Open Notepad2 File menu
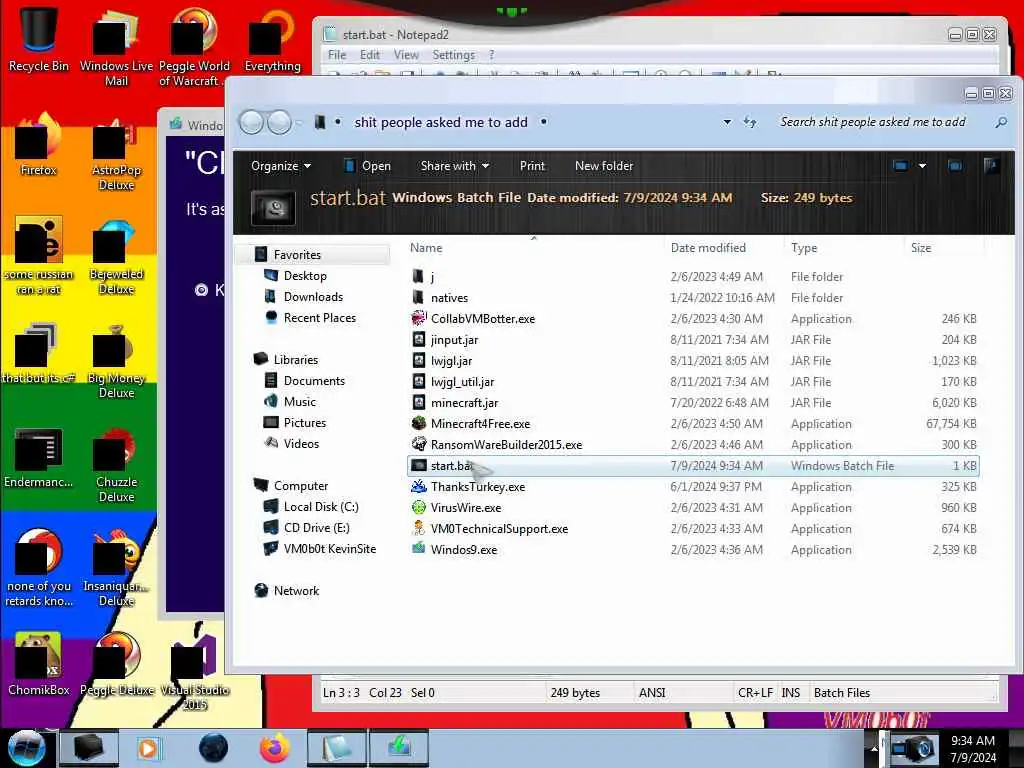This screenshot has width=1024, height=768. pyautogui.click(x=337, y=55)
